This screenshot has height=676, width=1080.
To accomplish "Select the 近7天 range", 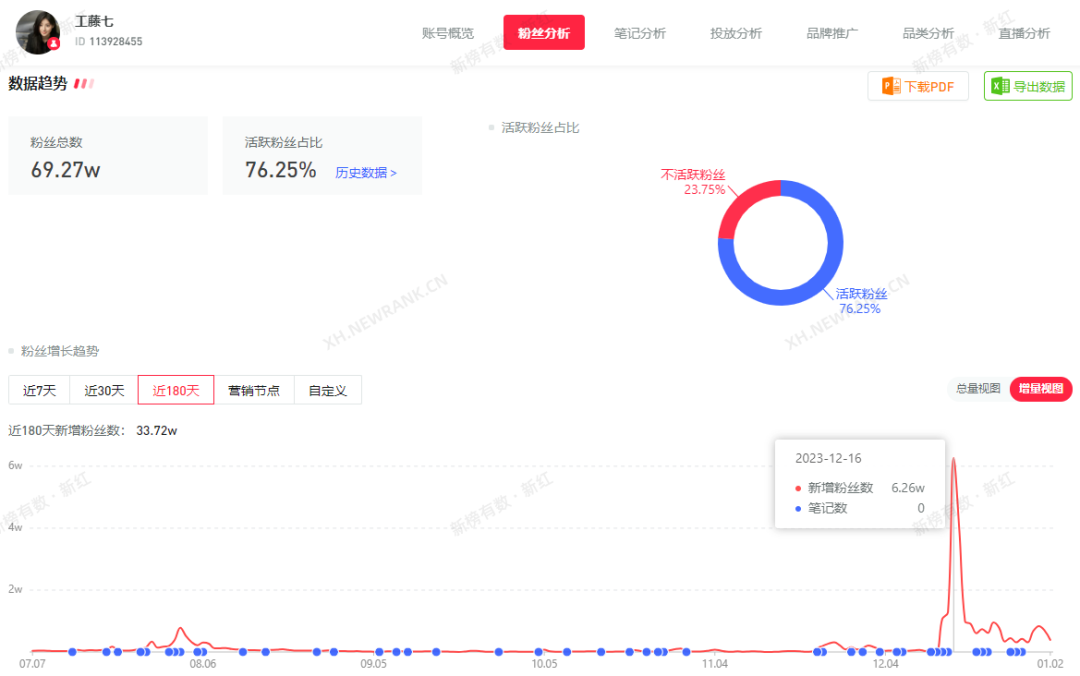I will (x=39, y=390).
